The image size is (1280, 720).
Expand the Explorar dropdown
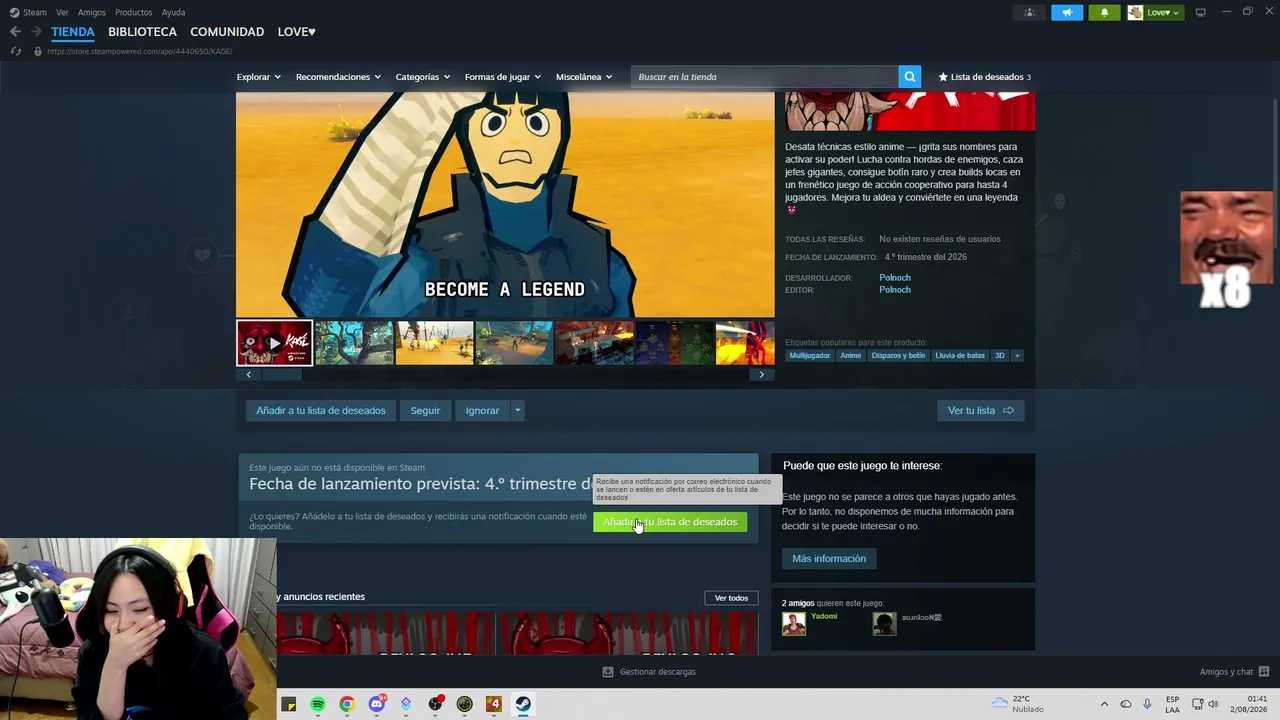point(258,77)
